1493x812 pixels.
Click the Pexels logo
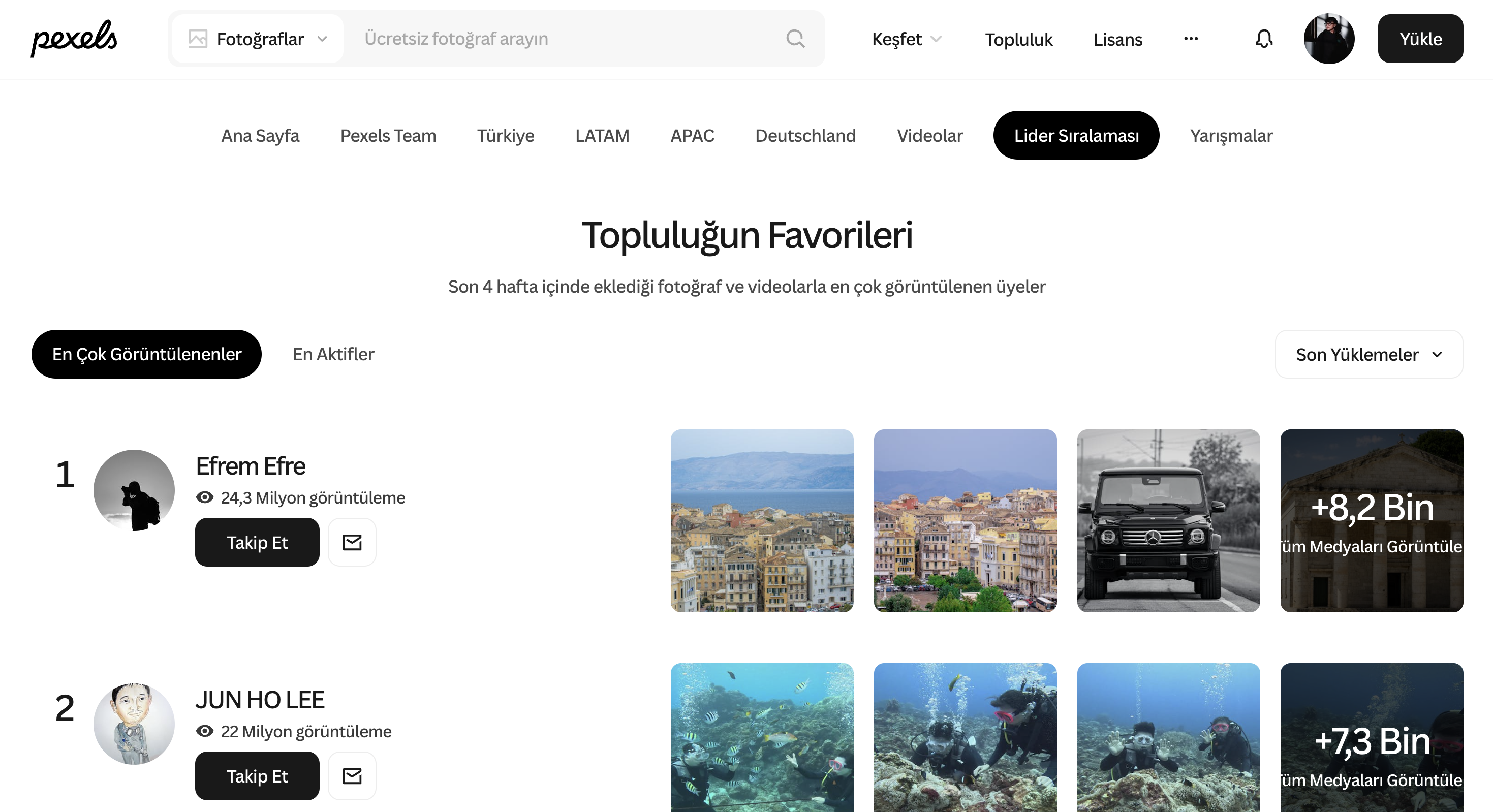click(x=74, y=38)
